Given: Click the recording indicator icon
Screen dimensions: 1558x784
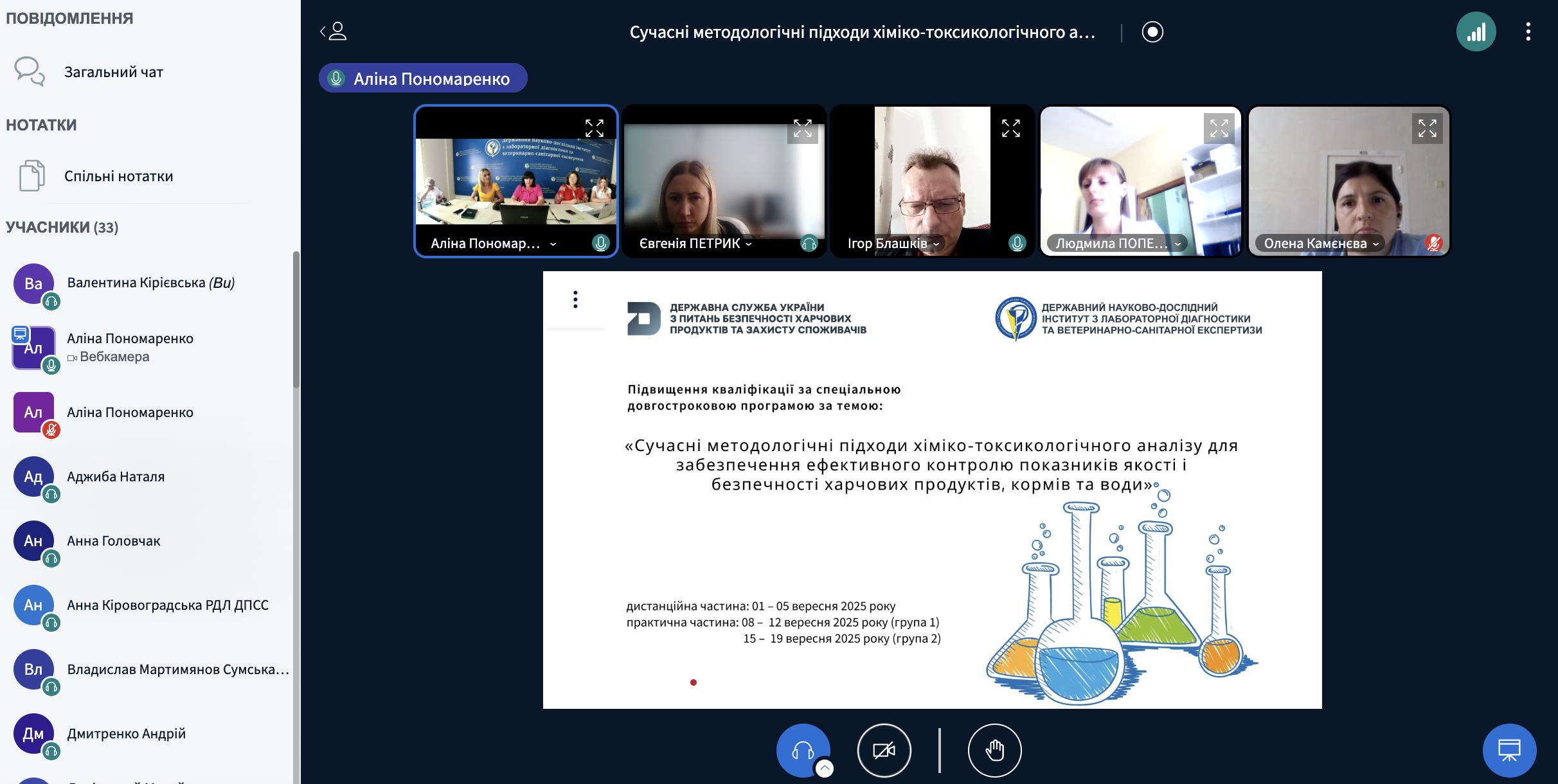Looking at the screenshot, I should click(x=1152, y=31).
